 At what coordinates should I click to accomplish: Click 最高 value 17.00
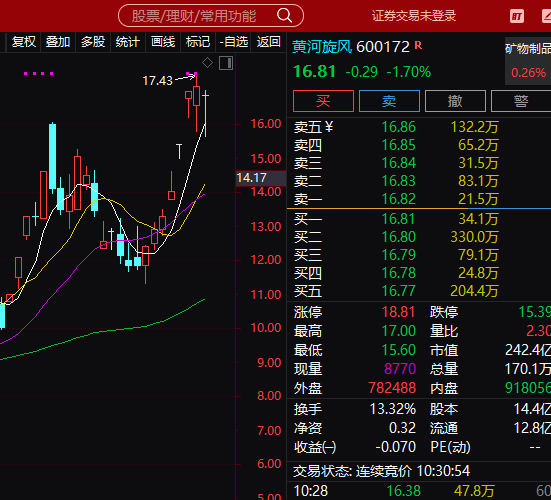tap(398, 331)
